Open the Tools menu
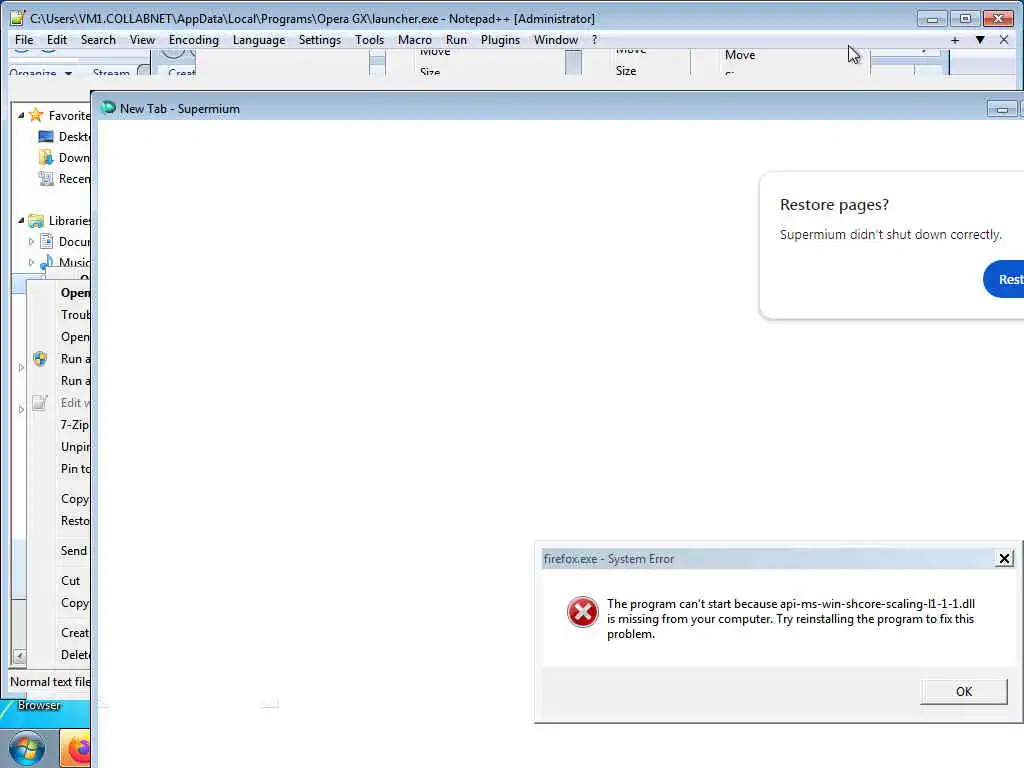The height and width of the screenshot is (768, 1024). click(369, 40)
